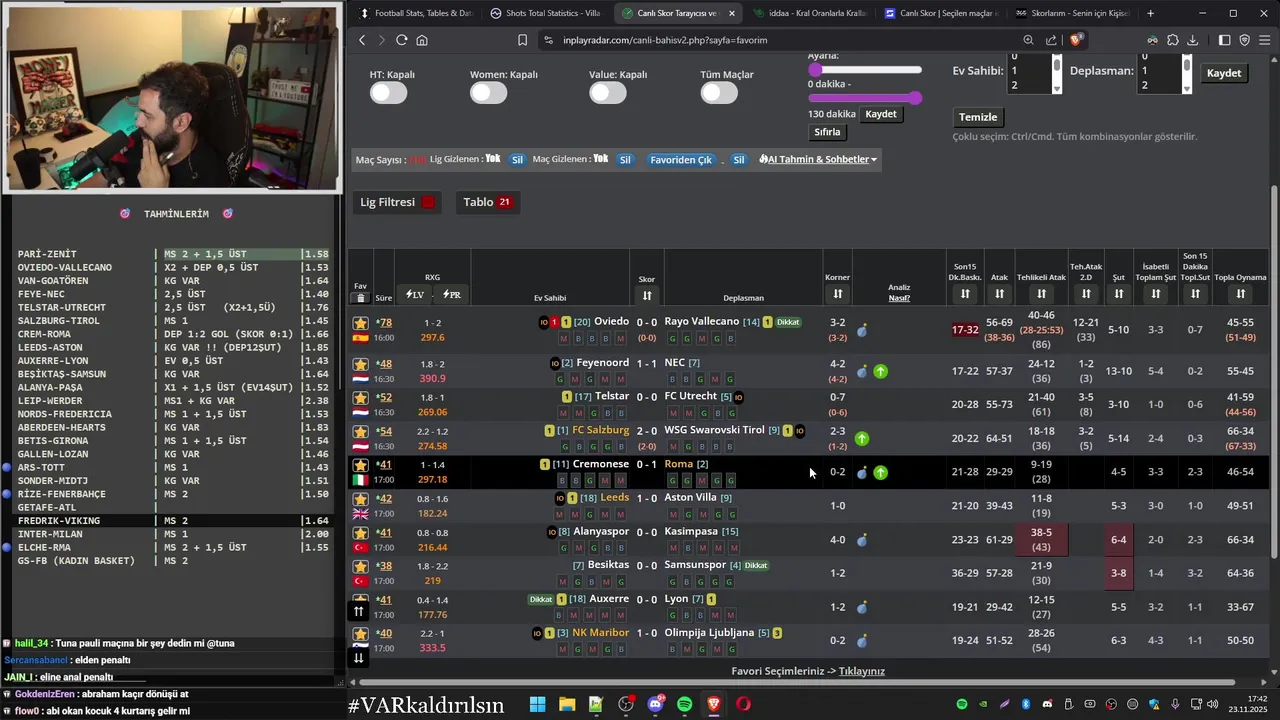Image resolution: width=1280 pixels, height=720 pixels.
Task: Sort by Korner column arrows
Action: [837, 293]
